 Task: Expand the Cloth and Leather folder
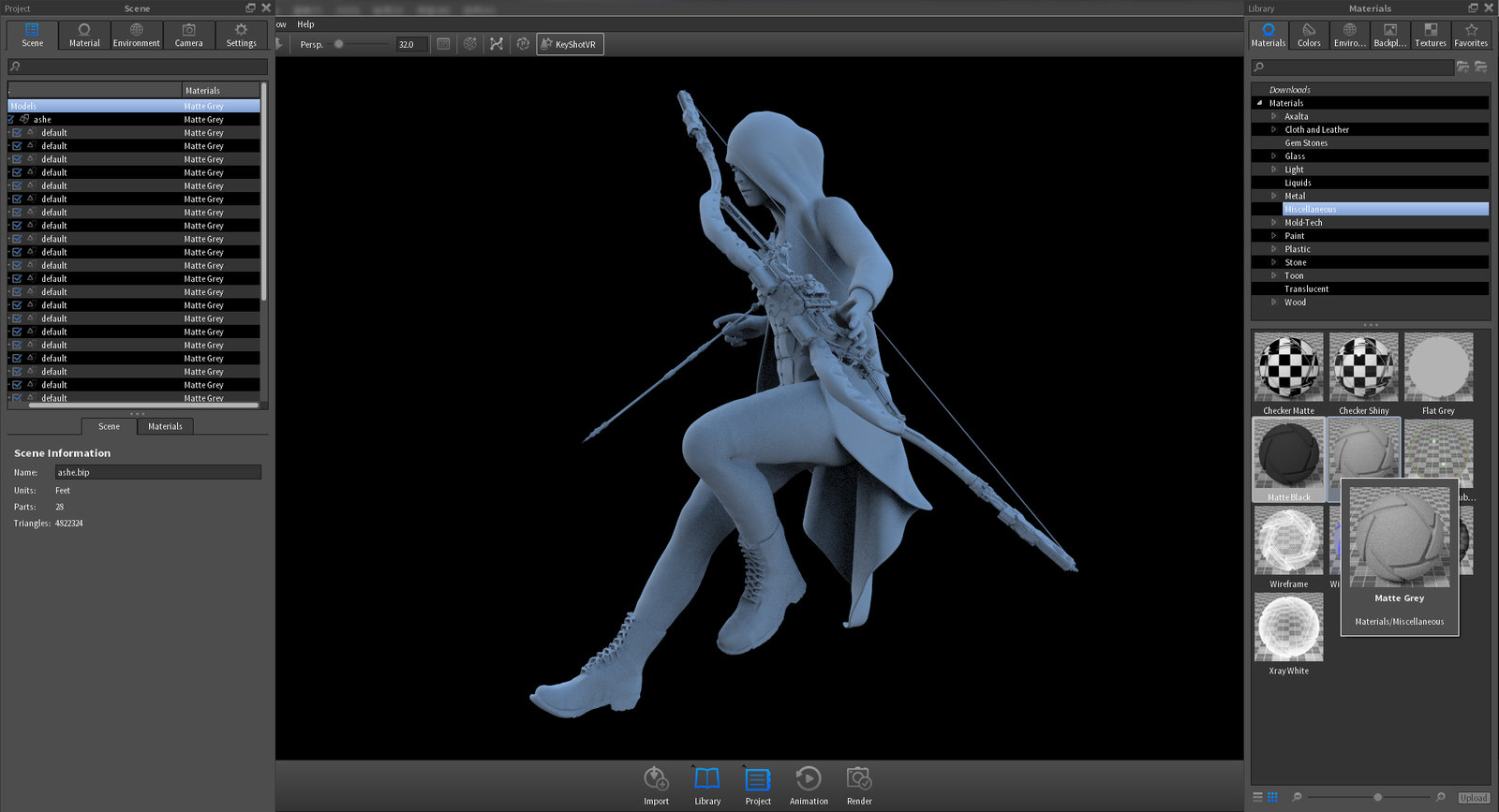pyautogui.click(x=1274, y=129)
